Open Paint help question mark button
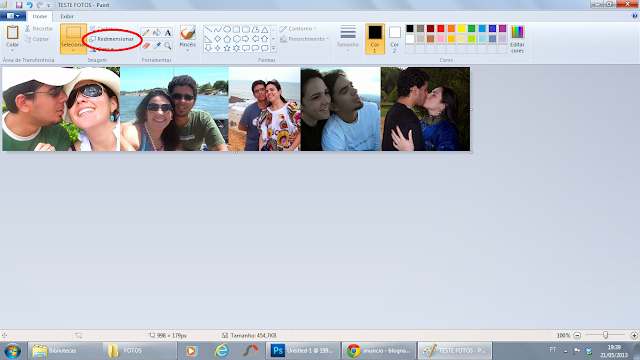 (x=635, y=16)
